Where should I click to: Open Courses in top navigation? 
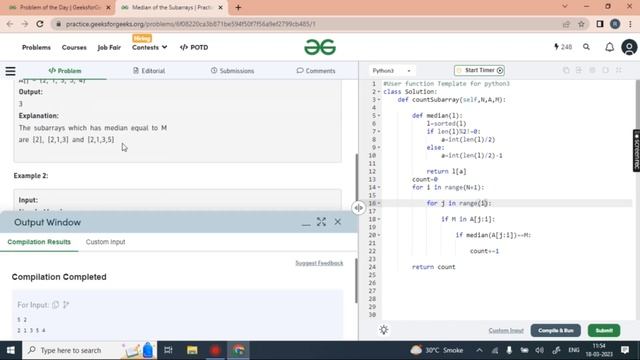coord(74,47)
